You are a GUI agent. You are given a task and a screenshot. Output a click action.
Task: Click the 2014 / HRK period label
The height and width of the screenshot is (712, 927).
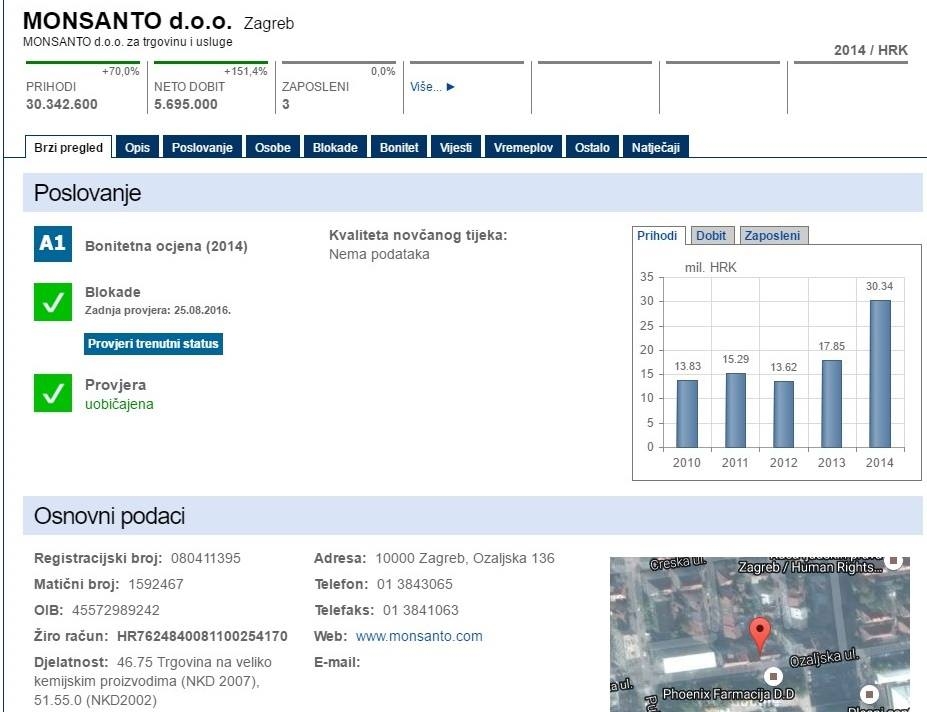tap(871, 50)
